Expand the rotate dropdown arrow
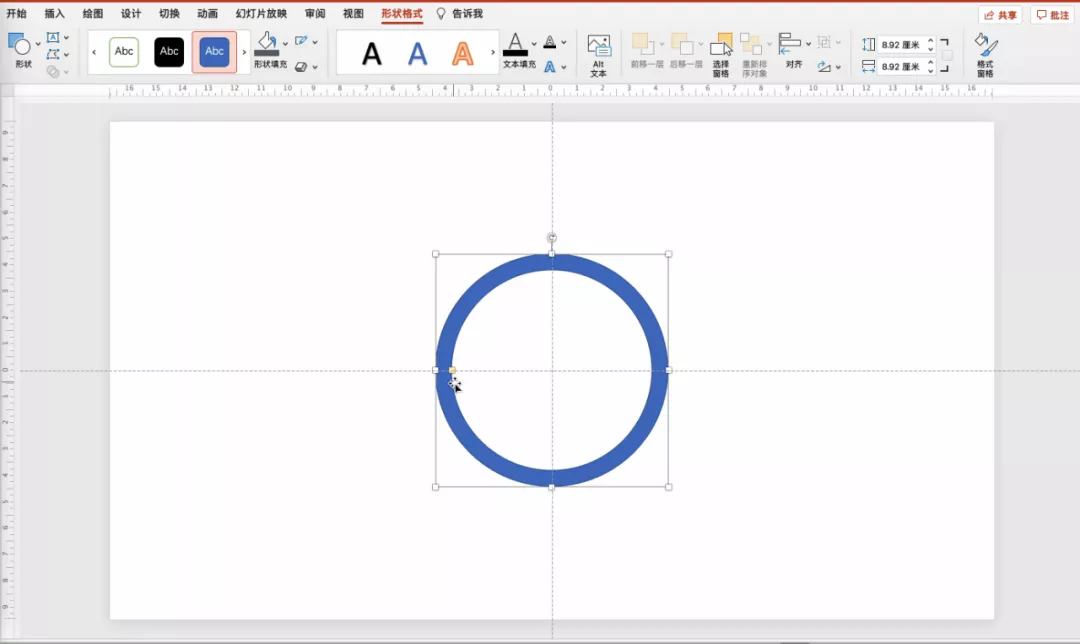Image resolution: width=1080 pixels, height=644 pixels. 838,67
